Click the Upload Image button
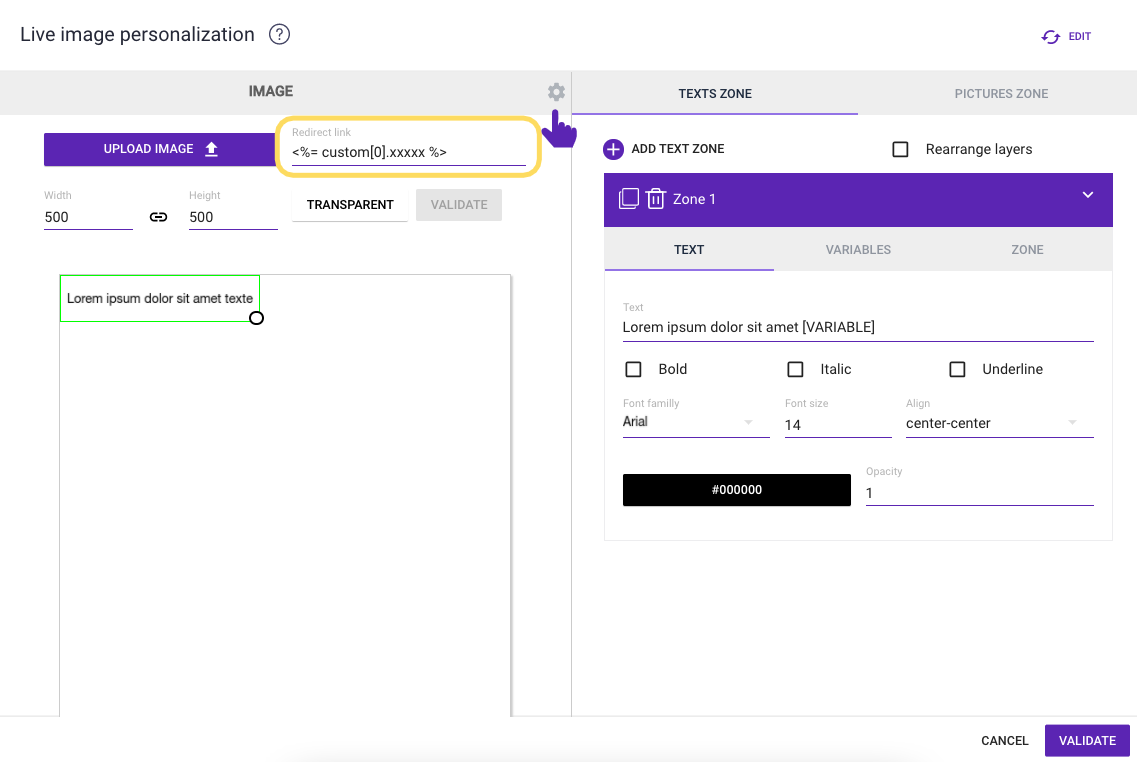The image size is (1137, 762). click(x=160, y=149)
